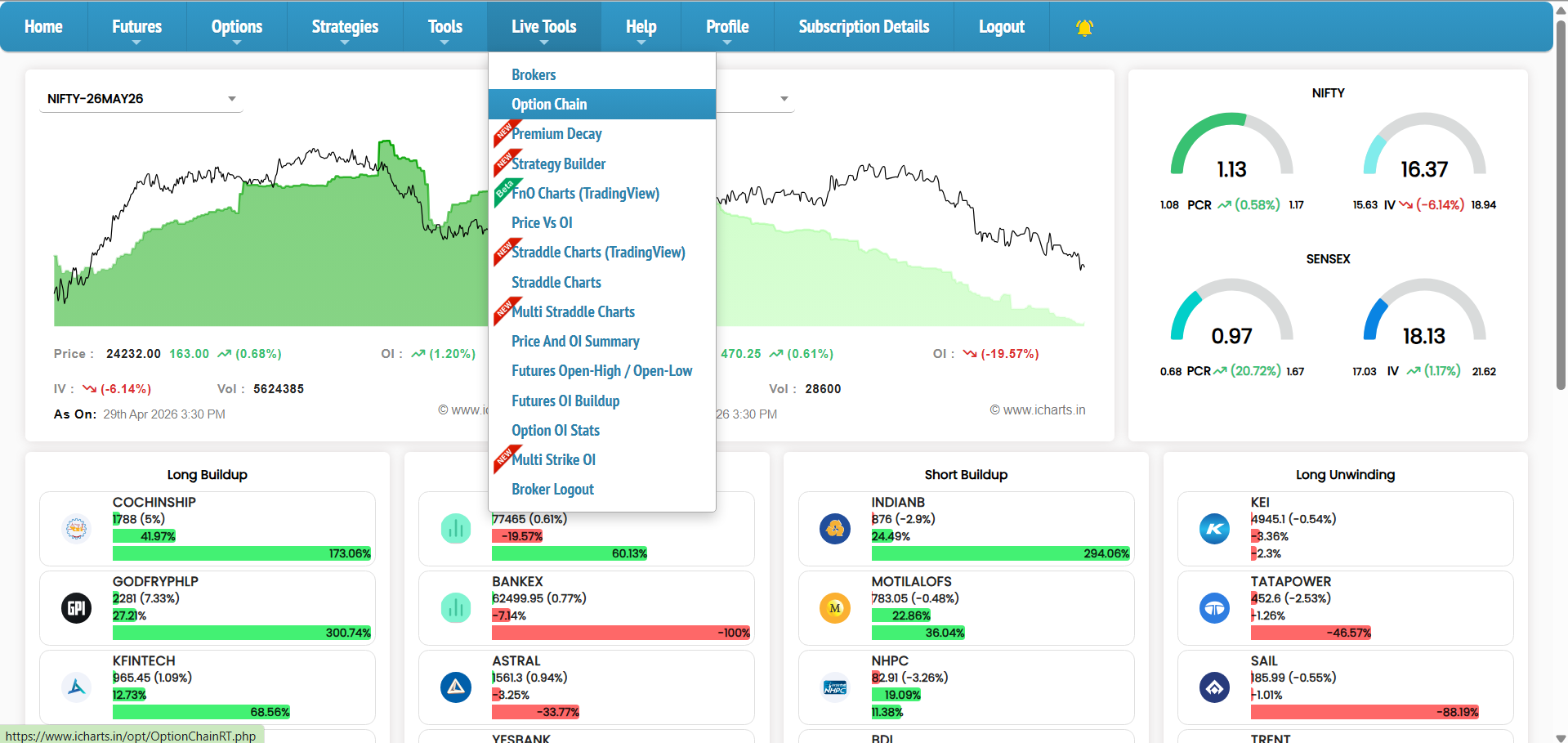Click the TATAPOWER logo icon
1568x743 pixels.
click(x=1215, y=608)
